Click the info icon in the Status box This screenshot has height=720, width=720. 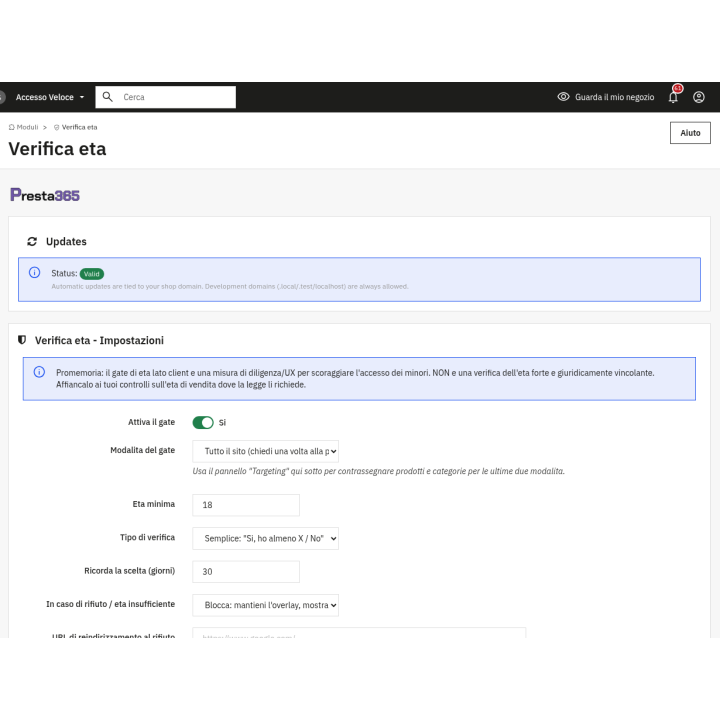tap(34, 272)
